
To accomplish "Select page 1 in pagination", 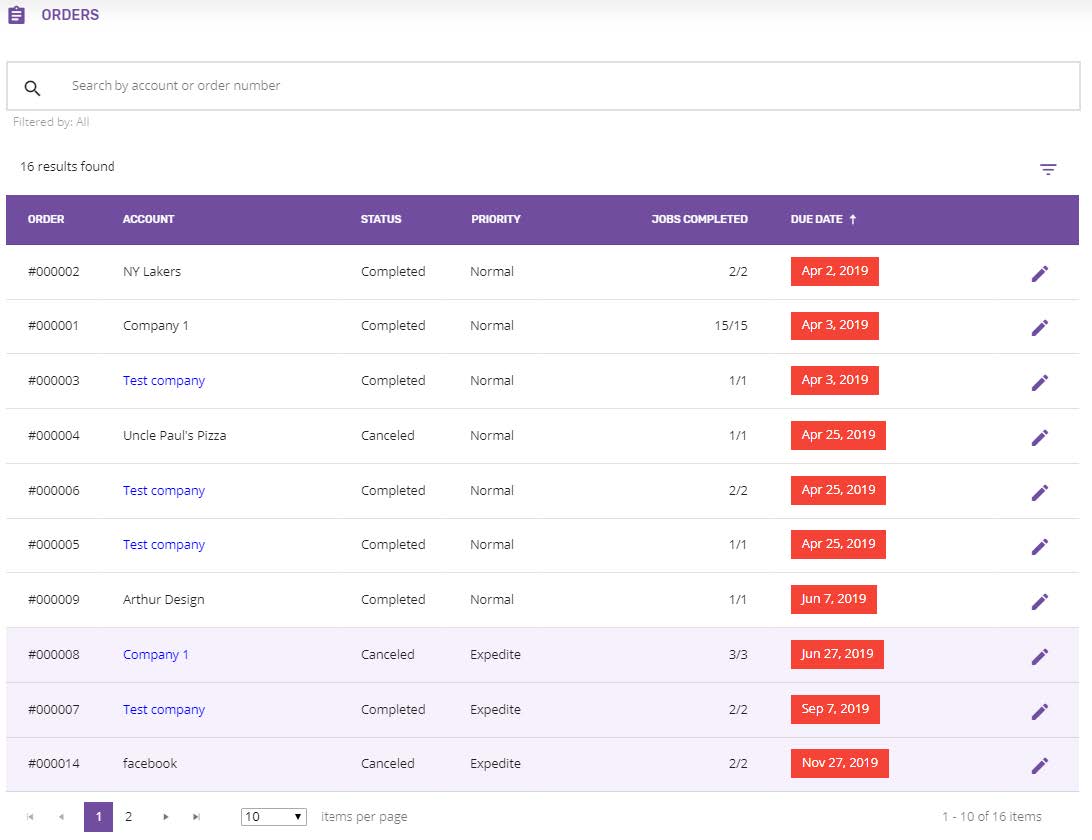I will click(x=98, y=817).
